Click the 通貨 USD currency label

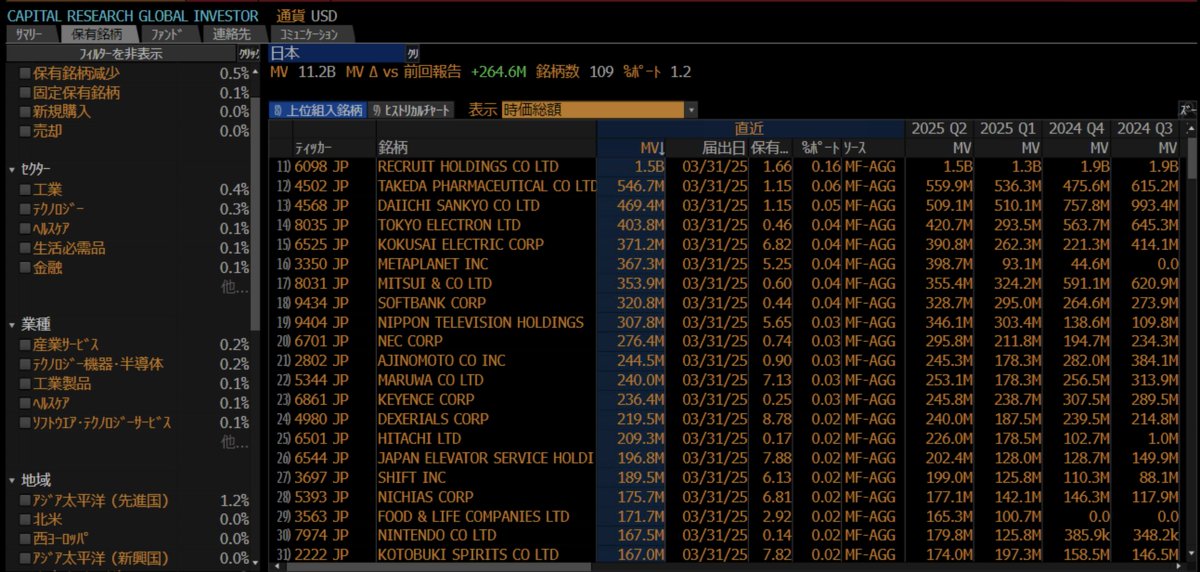click(307, 15)
